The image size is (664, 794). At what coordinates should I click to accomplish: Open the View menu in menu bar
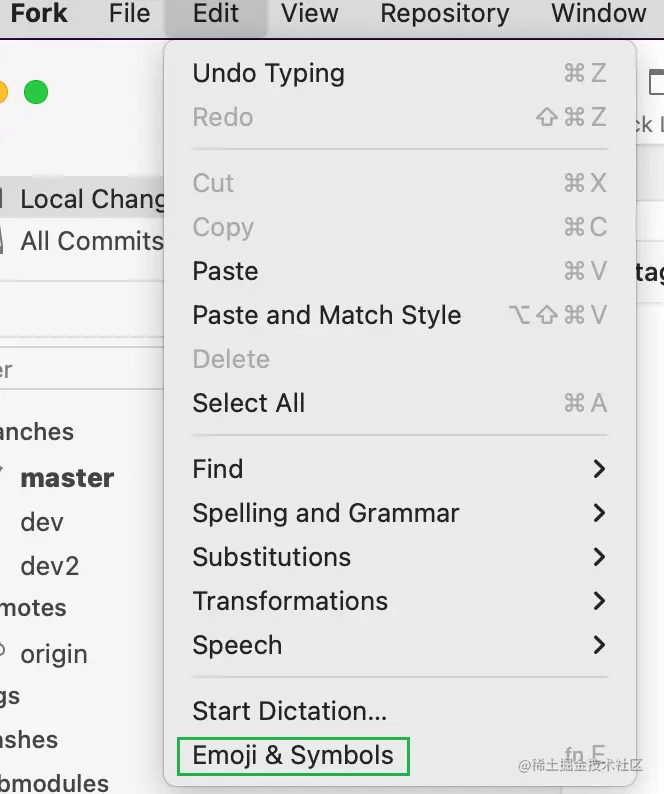(309, 14)
